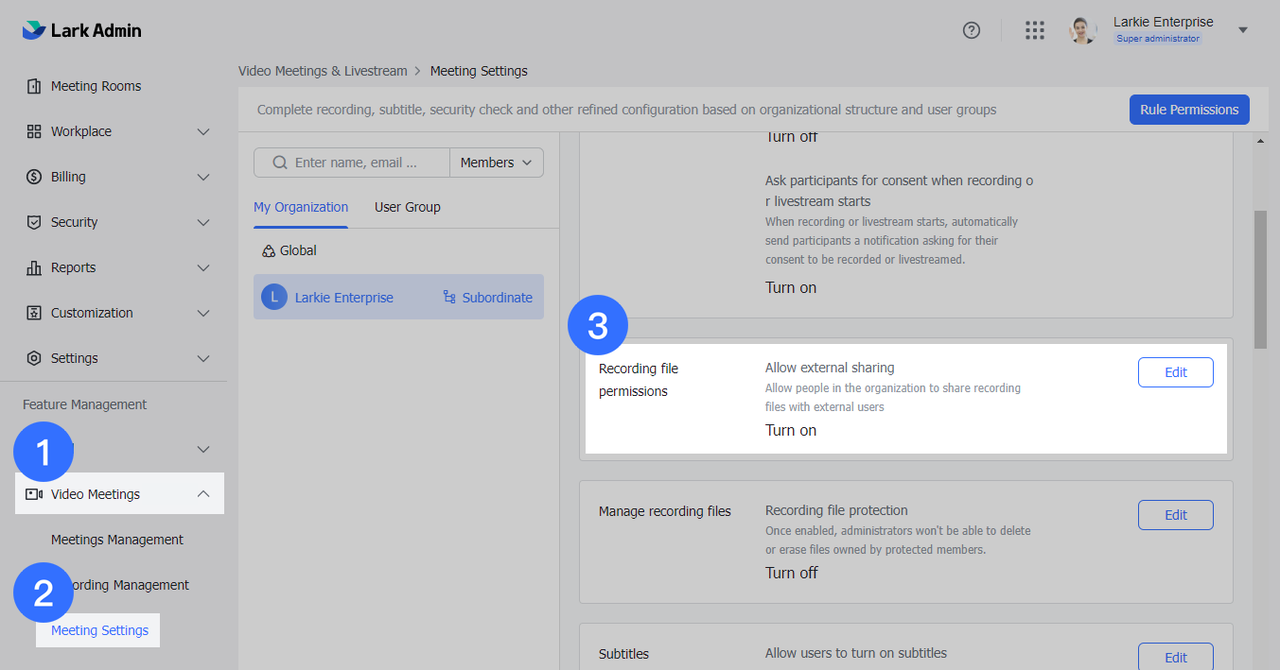Viewport: 1280px width, 670px height.
Task: Click the Rule Permissions button
Action: coord(1188,110)
